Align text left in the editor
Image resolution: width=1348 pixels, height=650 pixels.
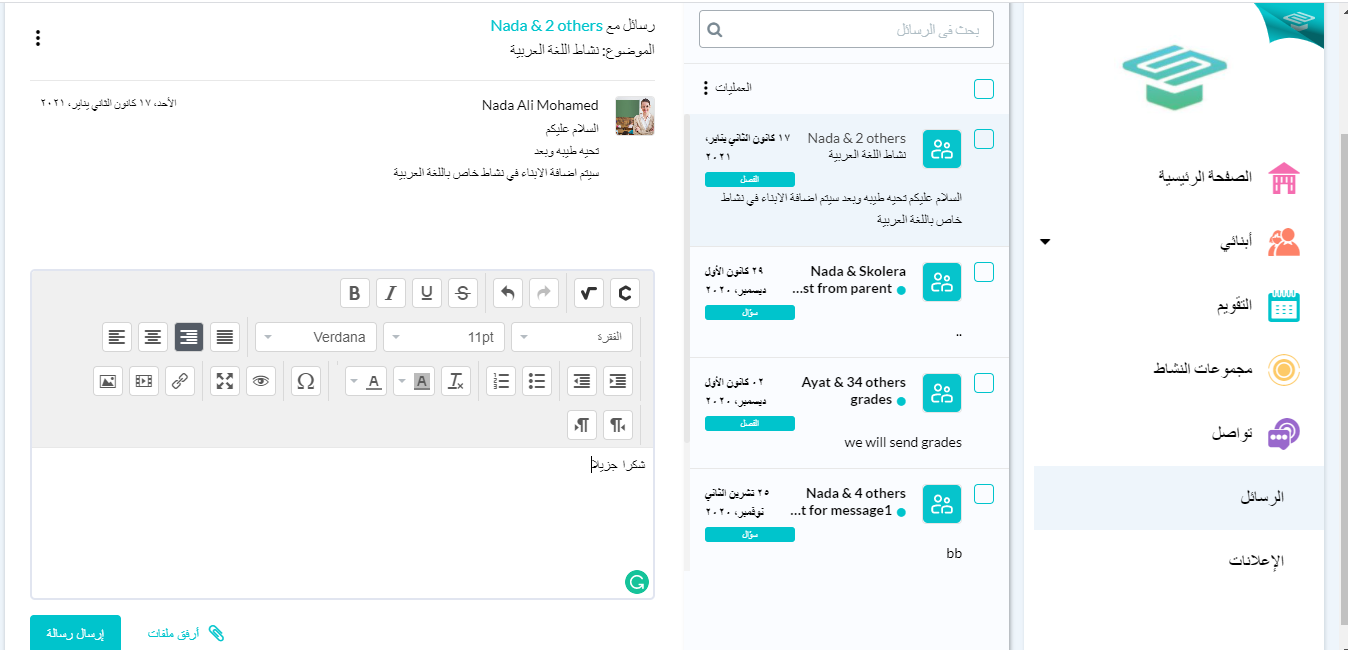tap(117, 337)
